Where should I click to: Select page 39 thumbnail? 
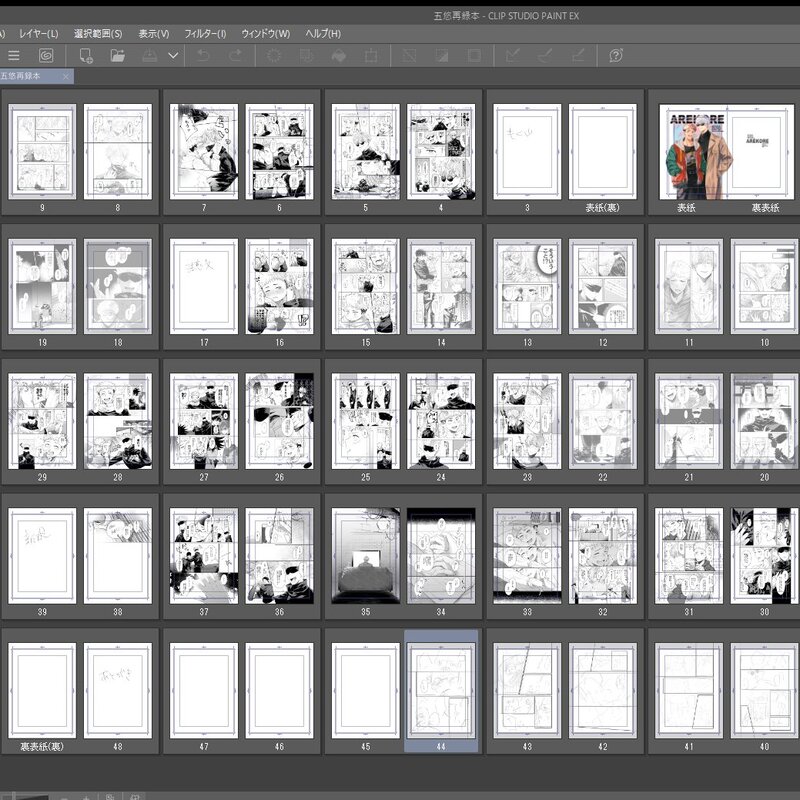(42, 556)
